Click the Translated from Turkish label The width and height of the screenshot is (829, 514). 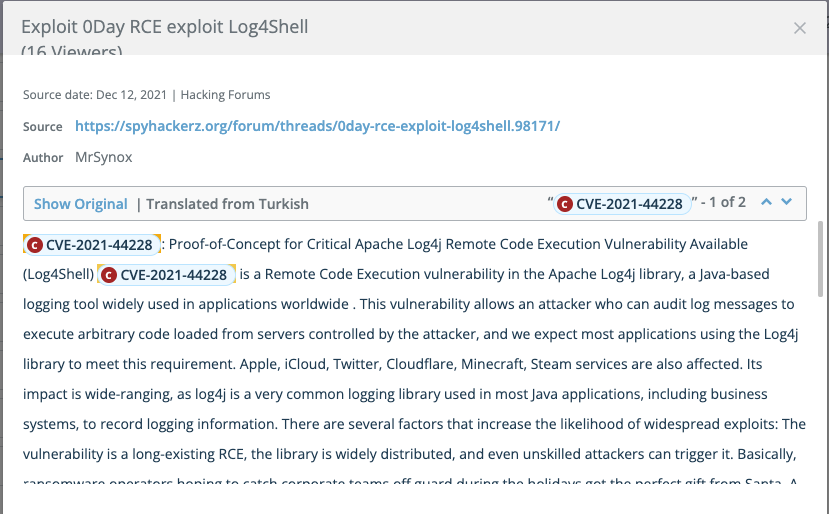(x=227, y=203)
